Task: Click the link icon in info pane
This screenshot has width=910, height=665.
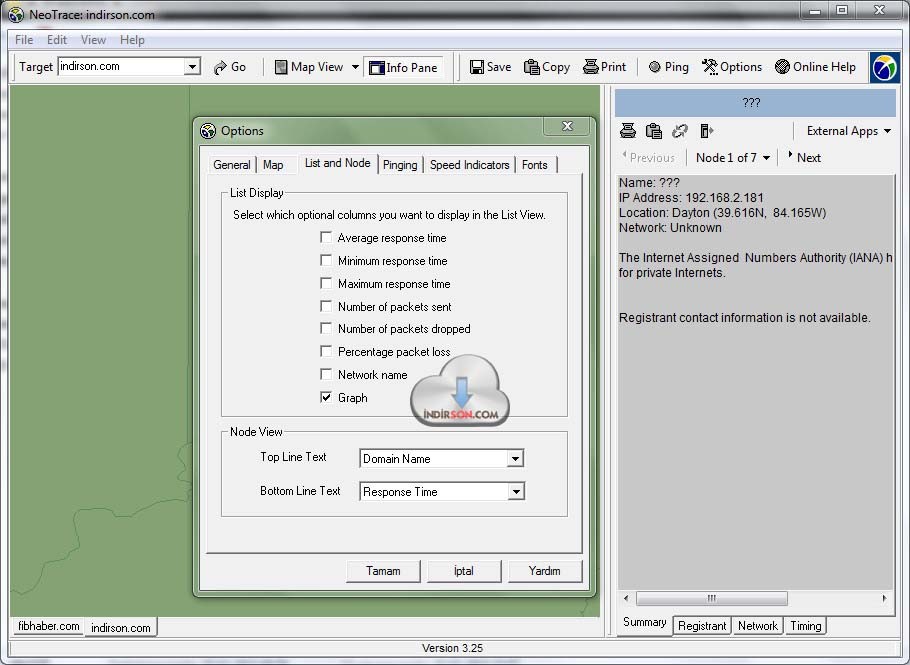Action: tap(680, 131)
